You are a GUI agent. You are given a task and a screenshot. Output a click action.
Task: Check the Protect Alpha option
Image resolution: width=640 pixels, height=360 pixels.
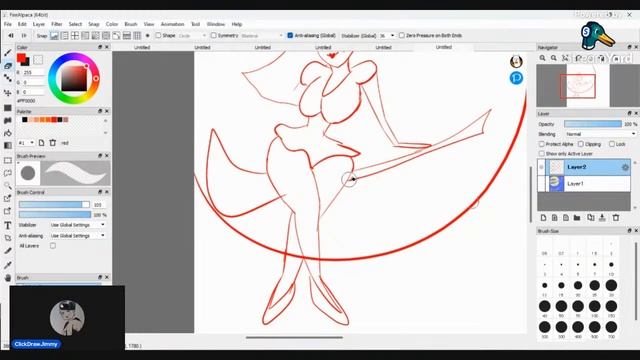542,144
